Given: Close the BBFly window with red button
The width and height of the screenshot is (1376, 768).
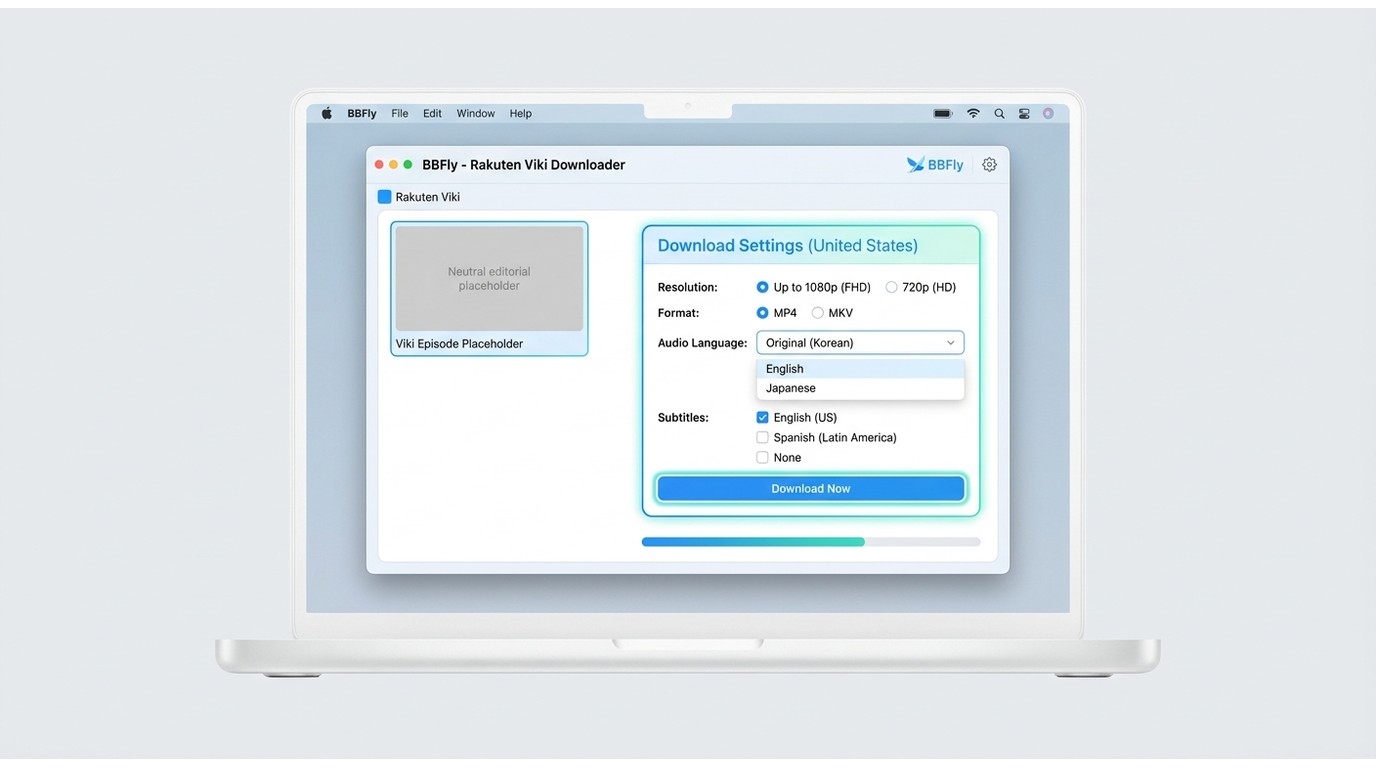Looking at the screenshot, I should 379,165.
